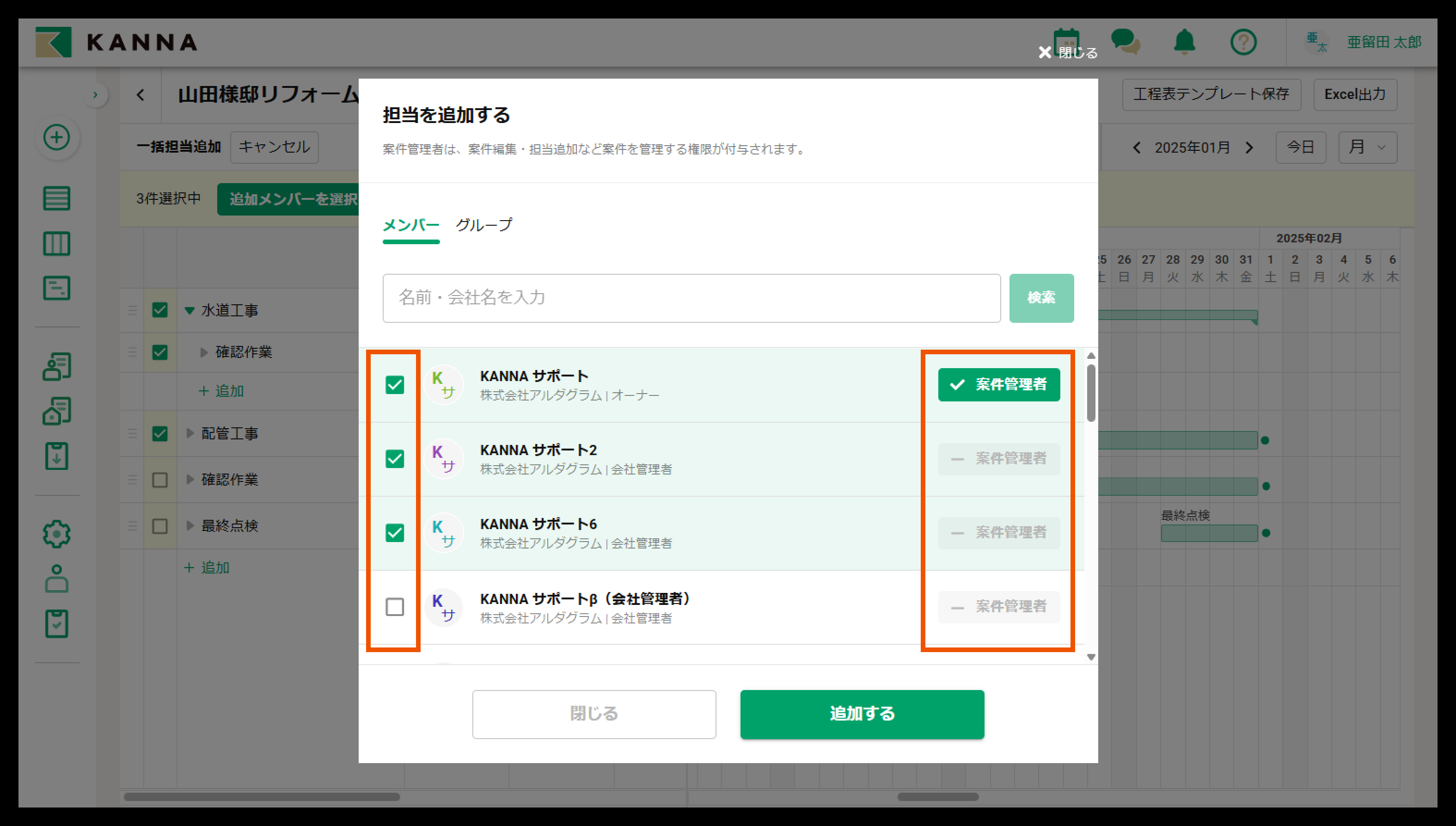The height and width of the screenshot is (826, 1456).
Task: Open the 月 view dropdown
Action: [x=1367, y=148]
